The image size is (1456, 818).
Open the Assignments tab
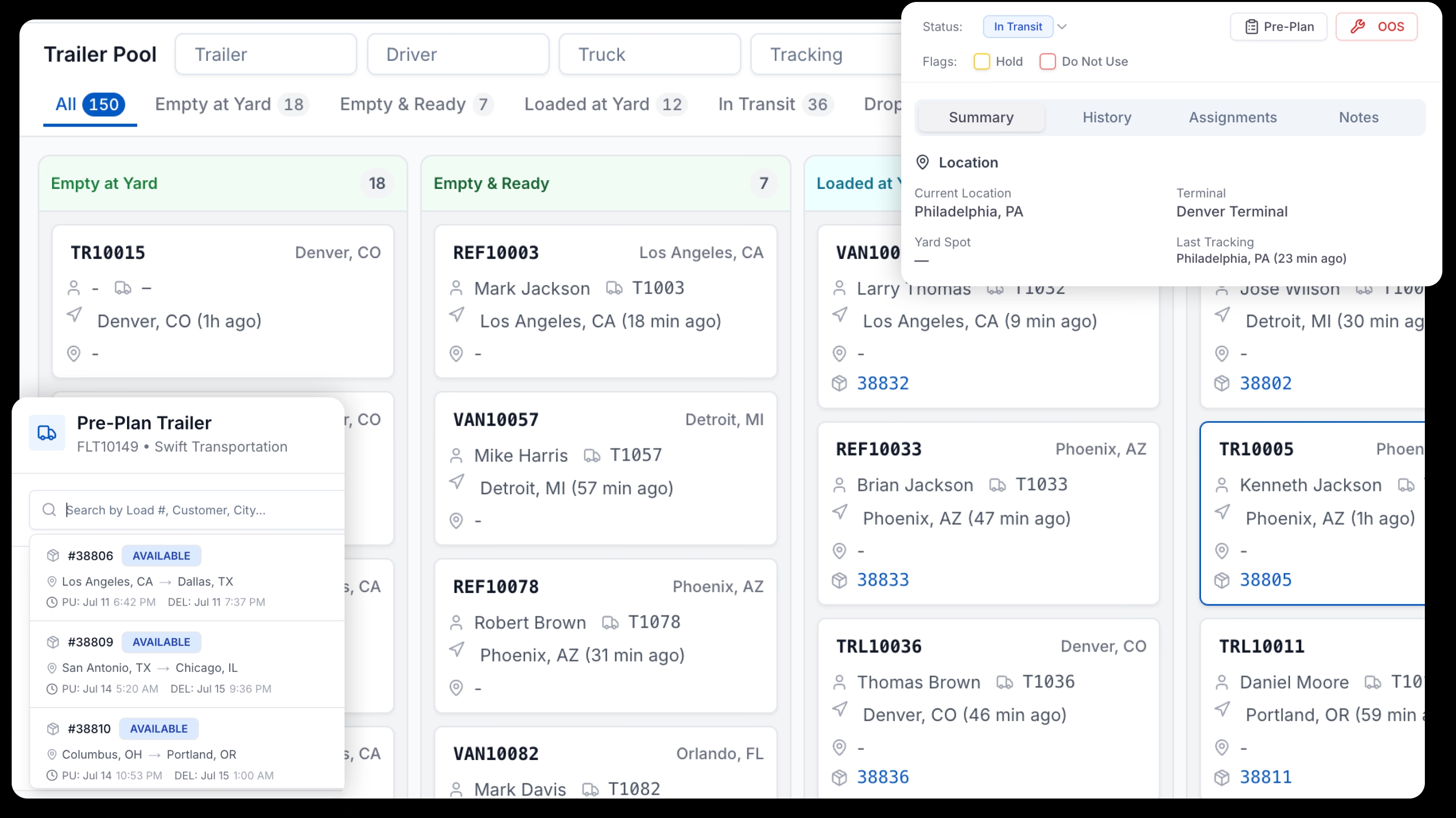[1233, 117]
